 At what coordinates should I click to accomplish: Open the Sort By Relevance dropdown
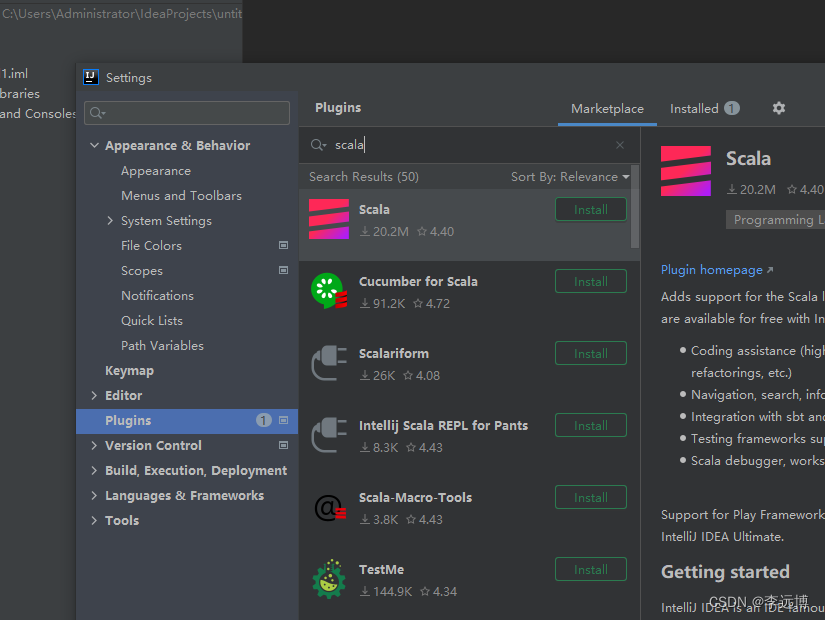point(570,177)
